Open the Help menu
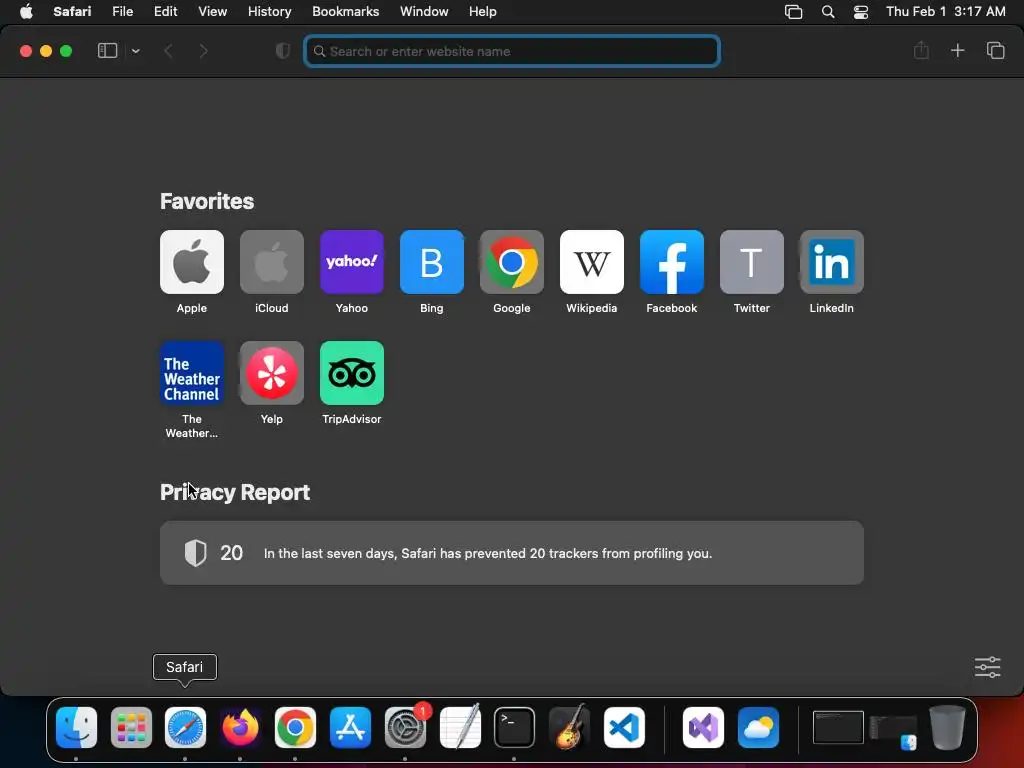 click(x=483, y=12)
